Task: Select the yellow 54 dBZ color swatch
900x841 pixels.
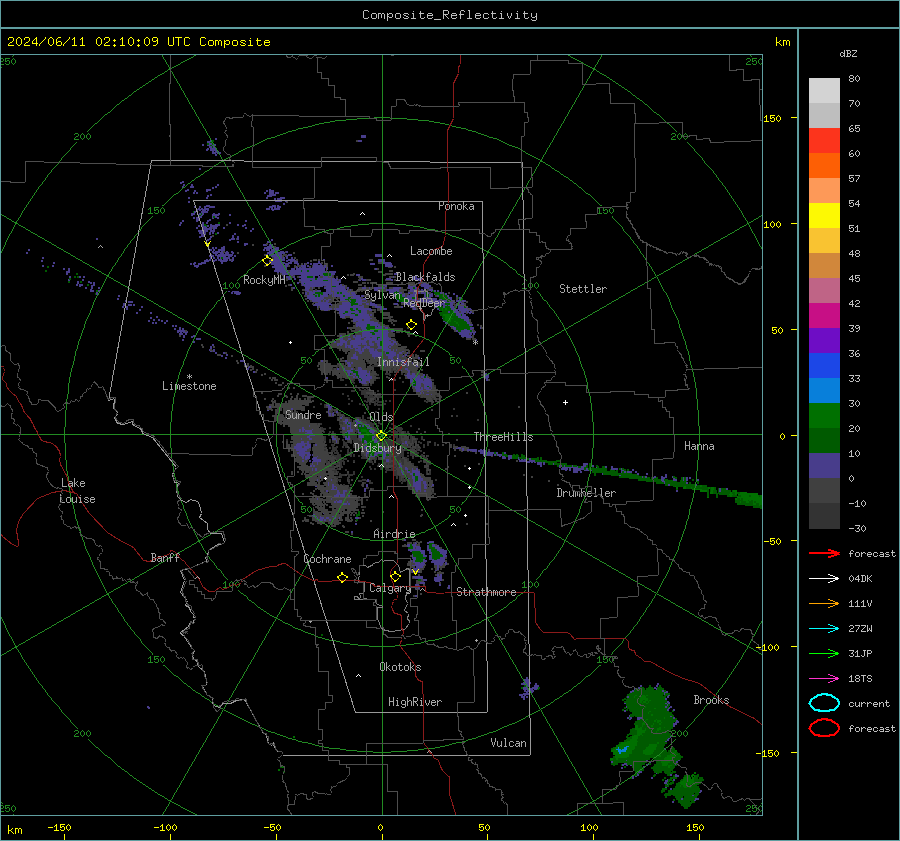Action: point(824,215)
